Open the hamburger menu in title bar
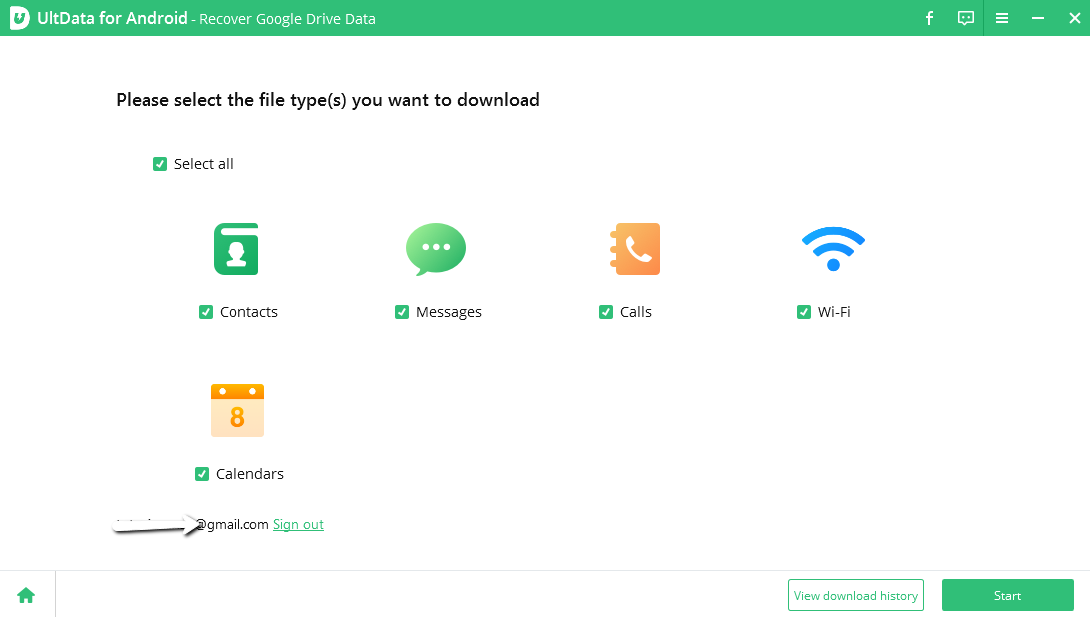 [x=1002, y=18]
